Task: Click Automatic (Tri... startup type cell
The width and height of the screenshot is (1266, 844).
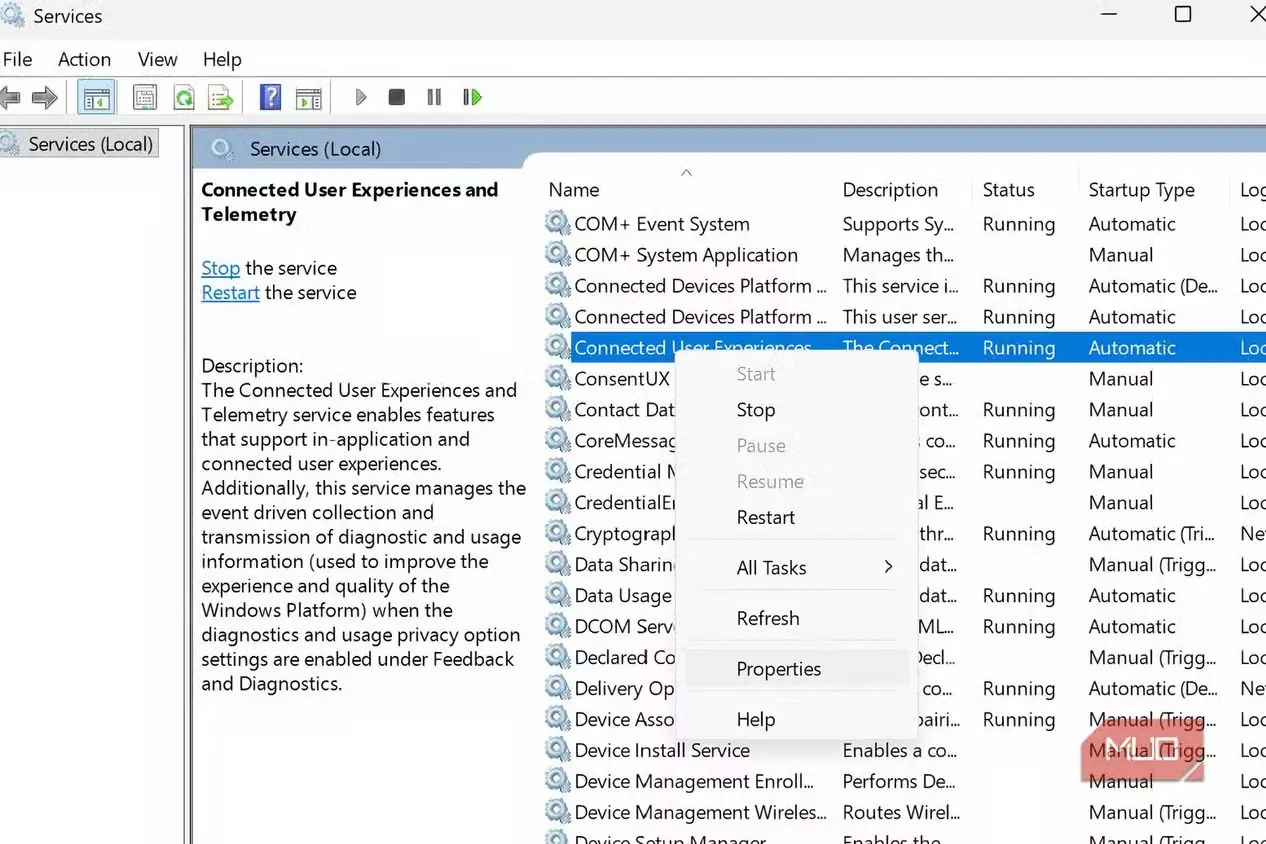Action: pos(1152,534)
